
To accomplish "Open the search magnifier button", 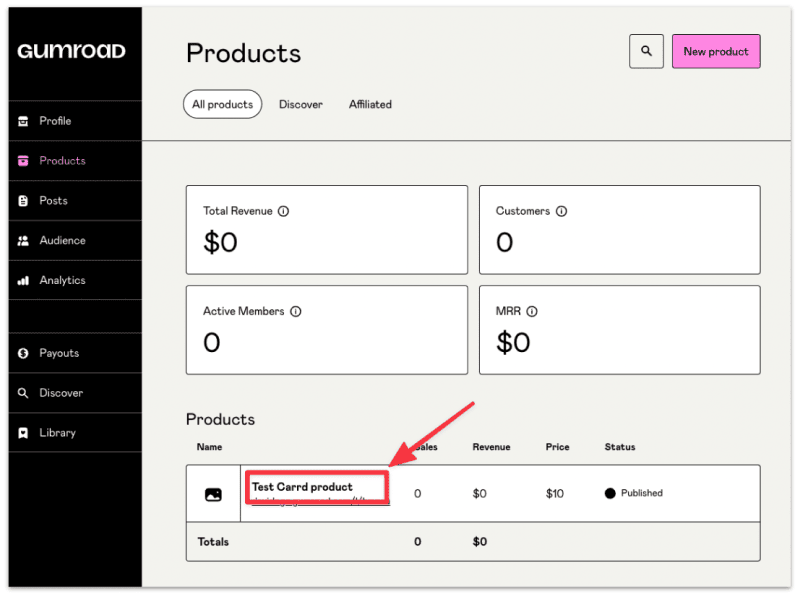I will coord(646,51).
